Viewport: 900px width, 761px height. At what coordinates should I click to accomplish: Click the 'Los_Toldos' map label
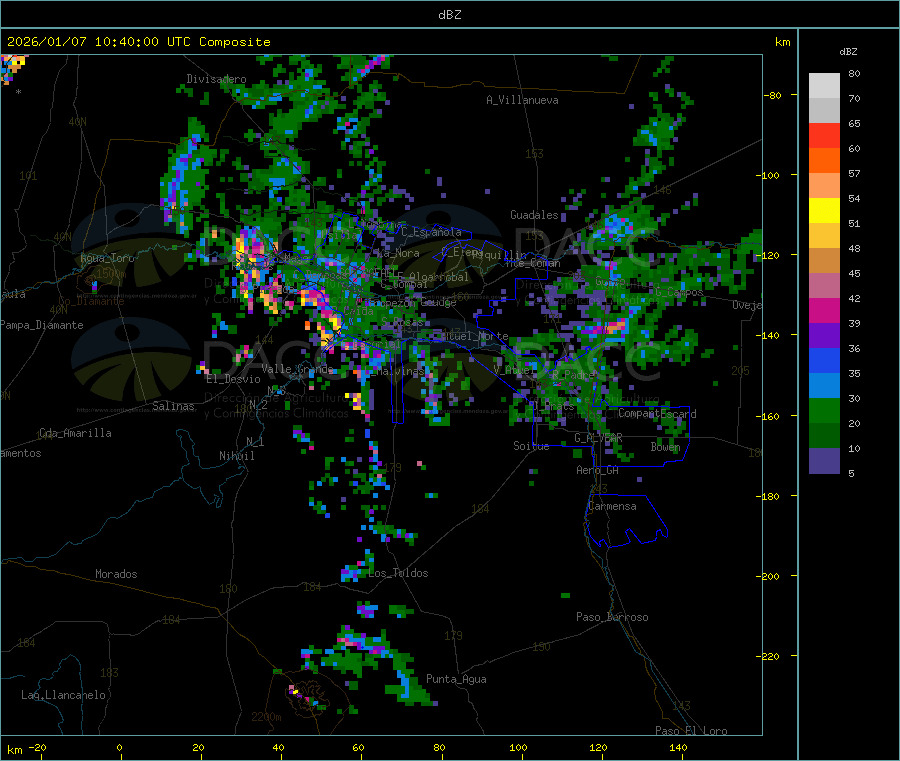(x=398, y=573)
